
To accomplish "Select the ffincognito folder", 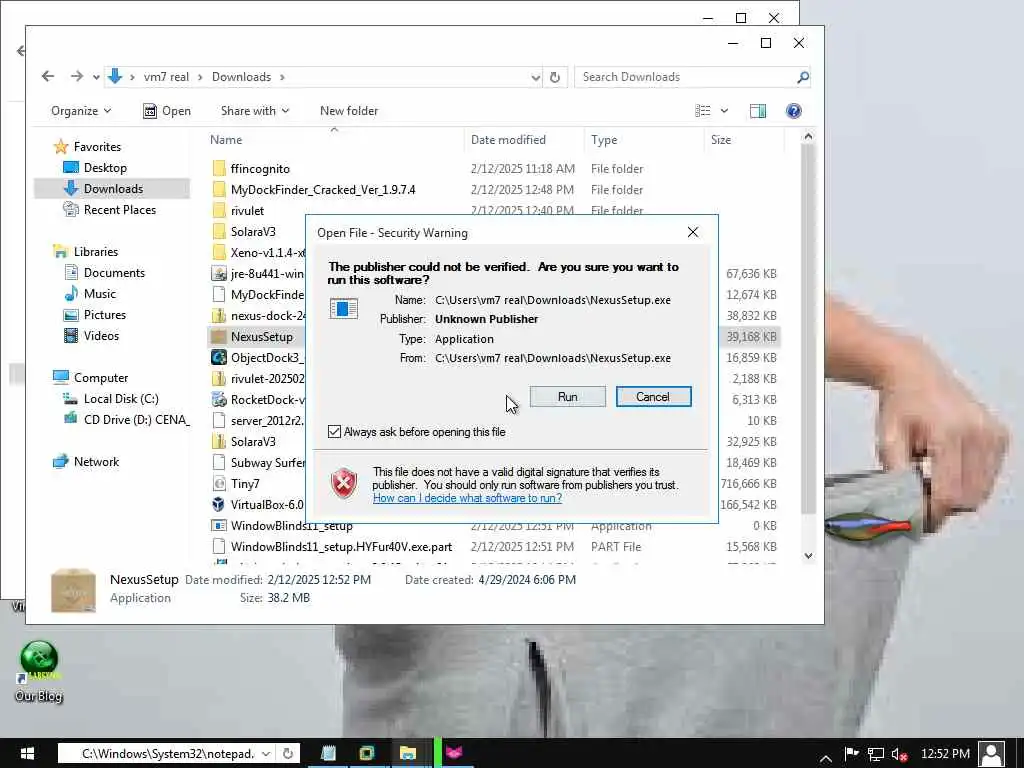I will [x=260, y=168].
